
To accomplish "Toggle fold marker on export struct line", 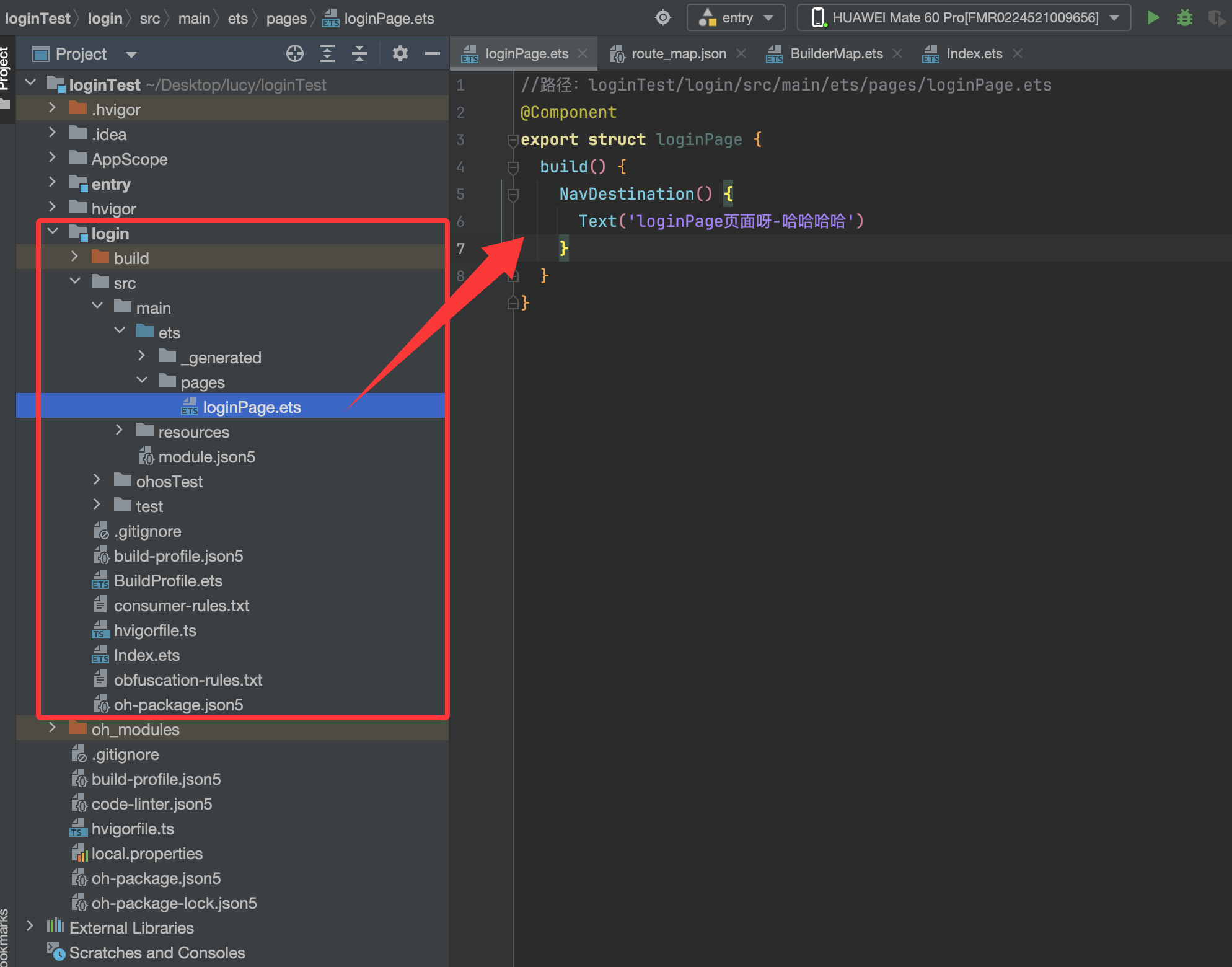I will tap(513, 140).
